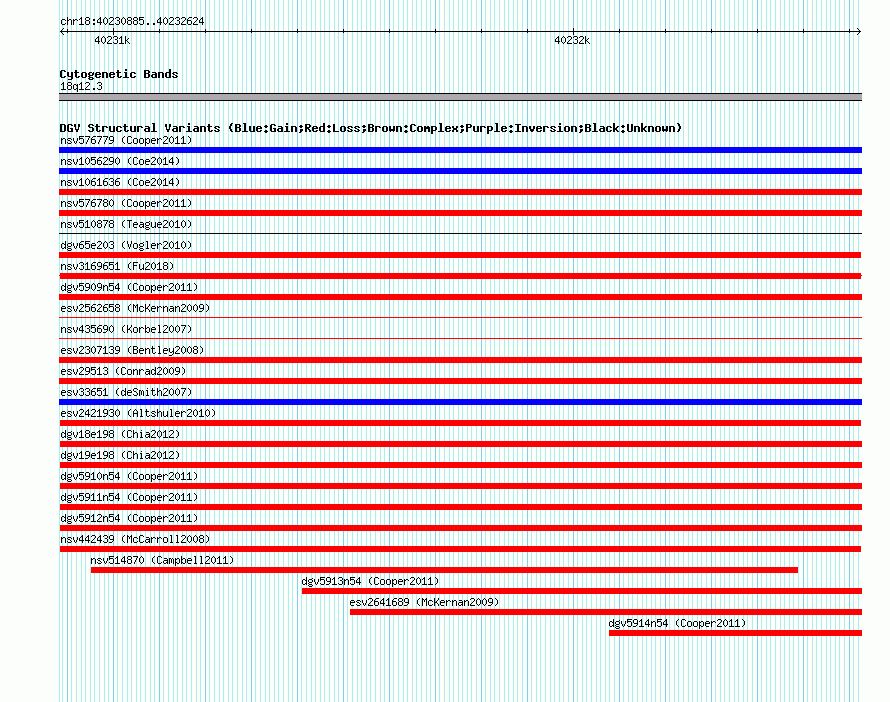
Task: Click the red loss bar under esv2421930
Action: click(x=460, y=423)
